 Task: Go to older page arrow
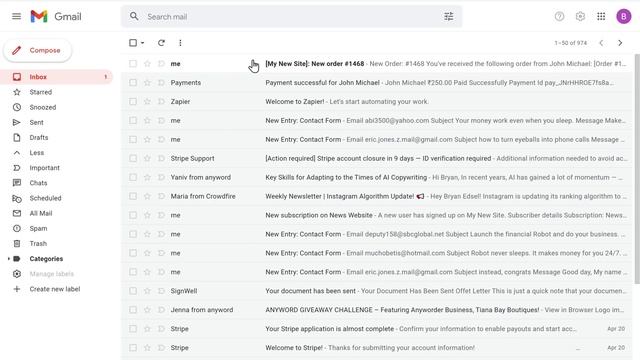[x=620, y=42]
